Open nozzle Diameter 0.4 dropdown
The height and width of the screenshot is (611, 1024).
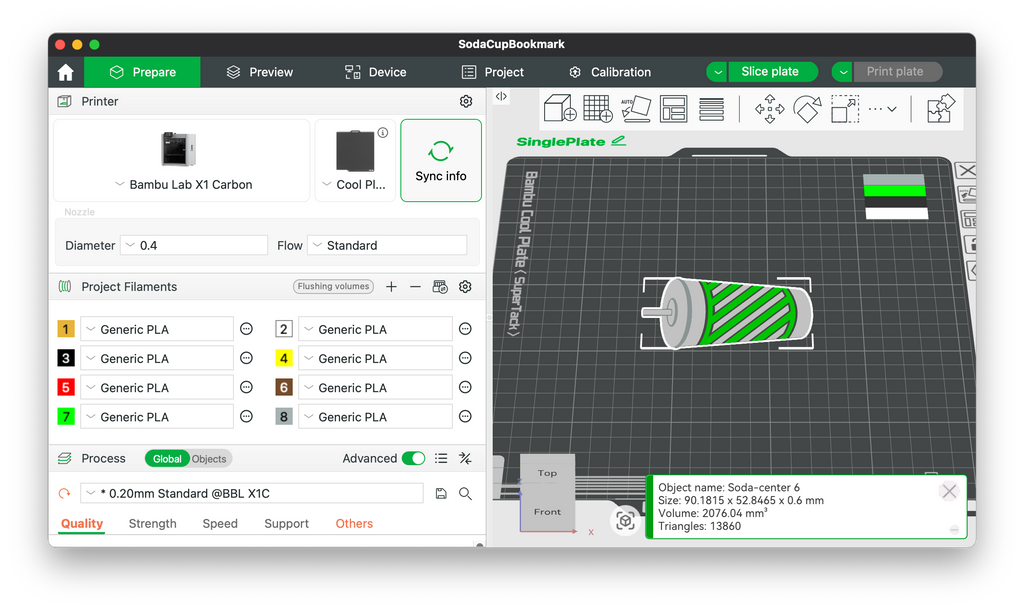tap(195, 245)
